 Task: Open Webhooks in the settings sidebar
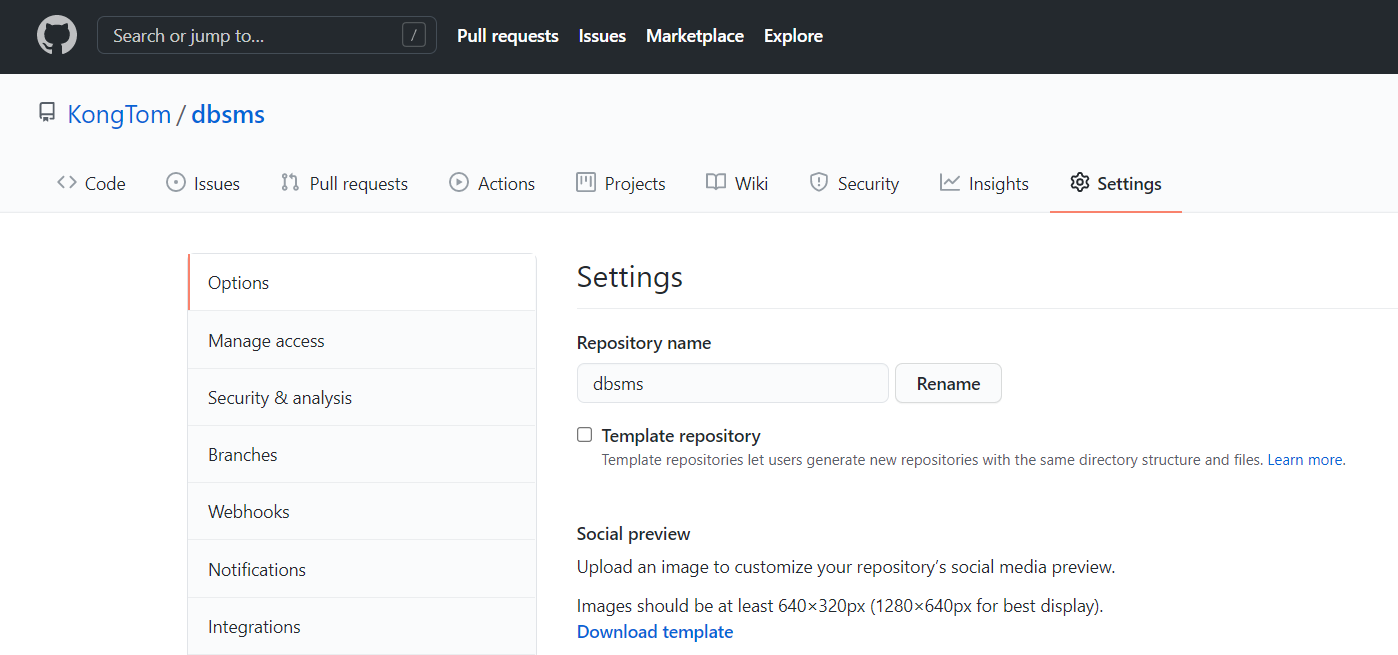coord(362,511)
